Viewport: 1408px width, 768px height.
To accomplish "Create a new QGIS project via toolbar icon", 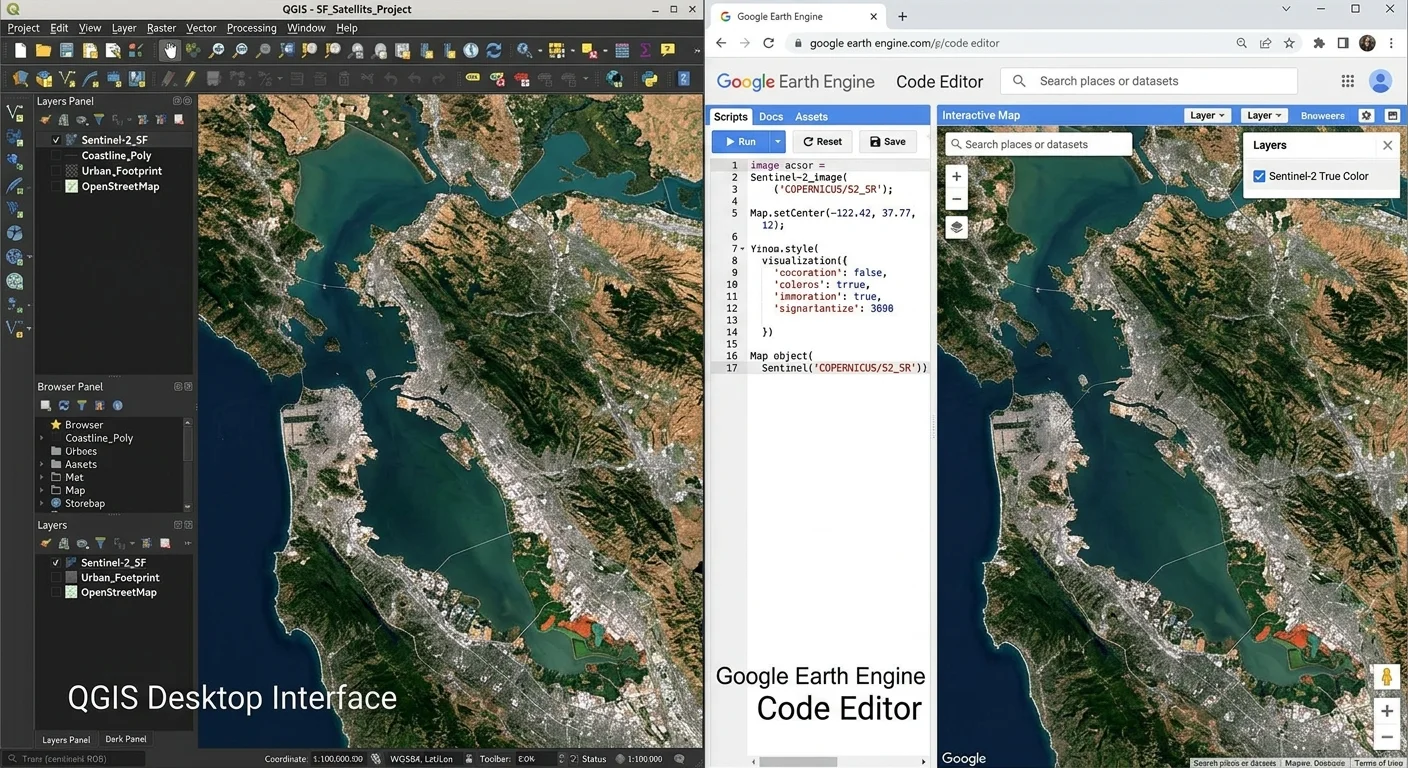I will click(x=20, y=50).
